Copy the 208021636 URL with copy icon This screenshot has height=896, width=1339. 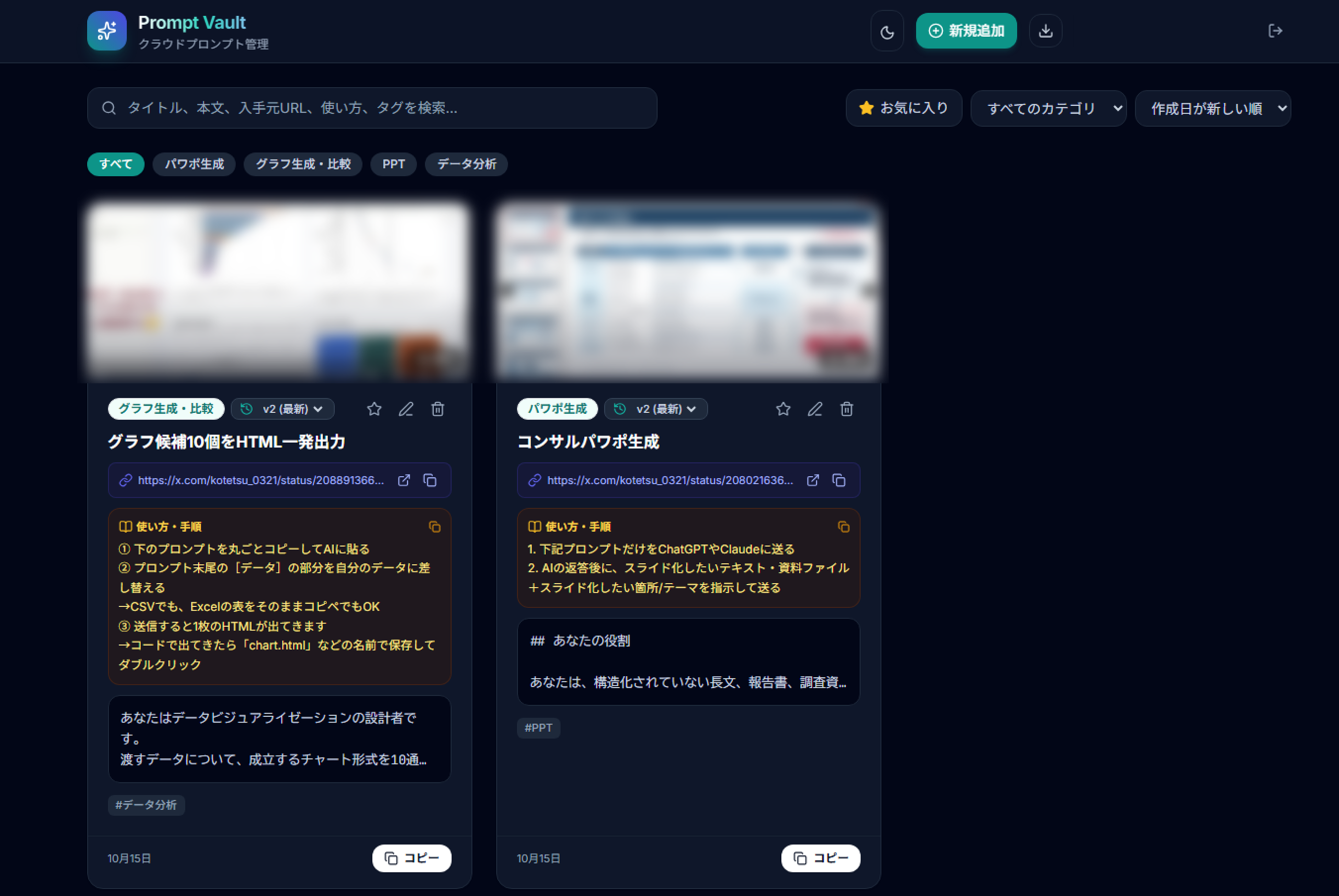point(839,481)
